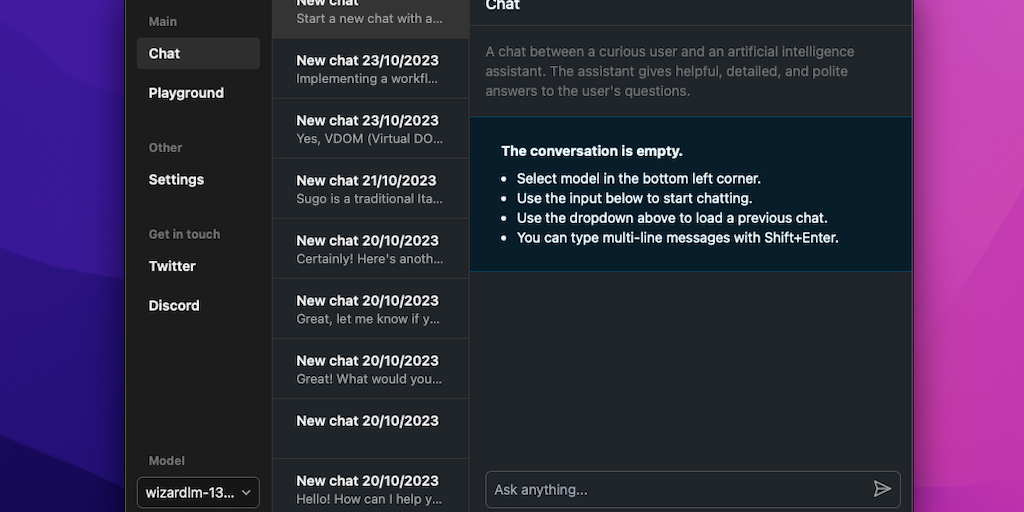Open the Discord link in sidebar
Viewport: 1024px width, 512px height.
tap(198, 306)
